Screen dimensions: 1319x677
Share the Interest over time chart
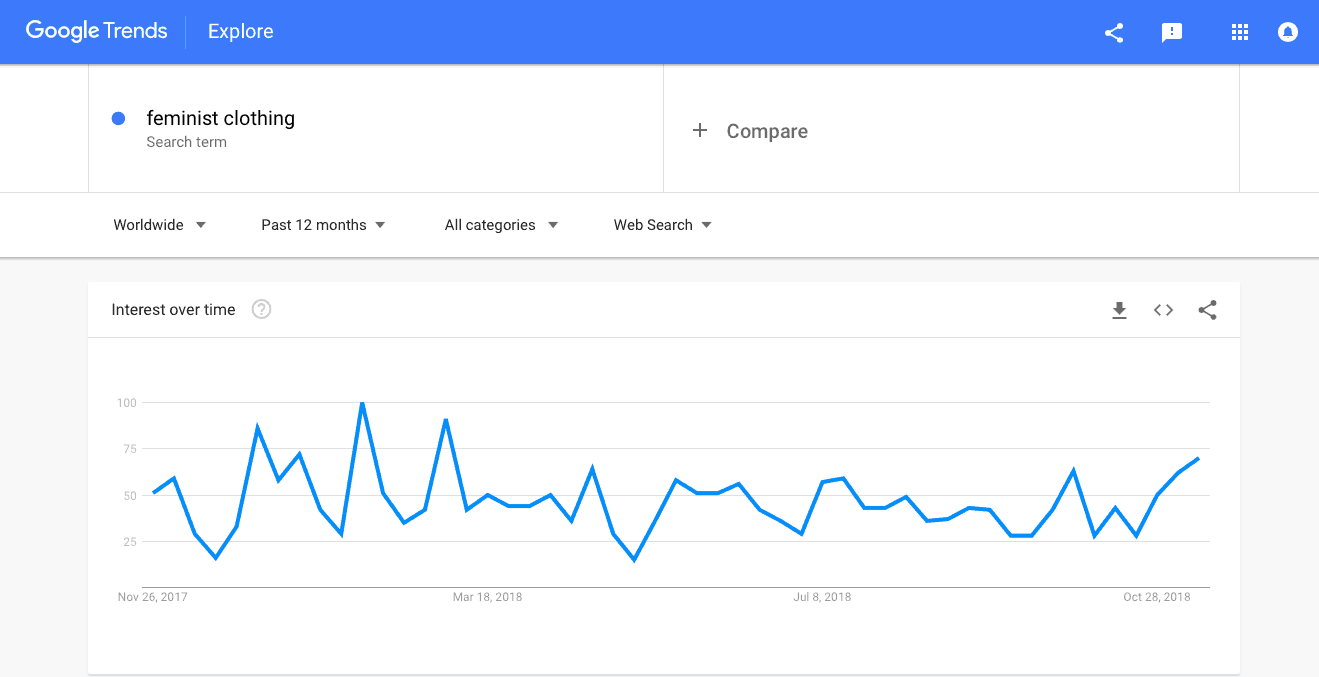[x=1207, y=310]
